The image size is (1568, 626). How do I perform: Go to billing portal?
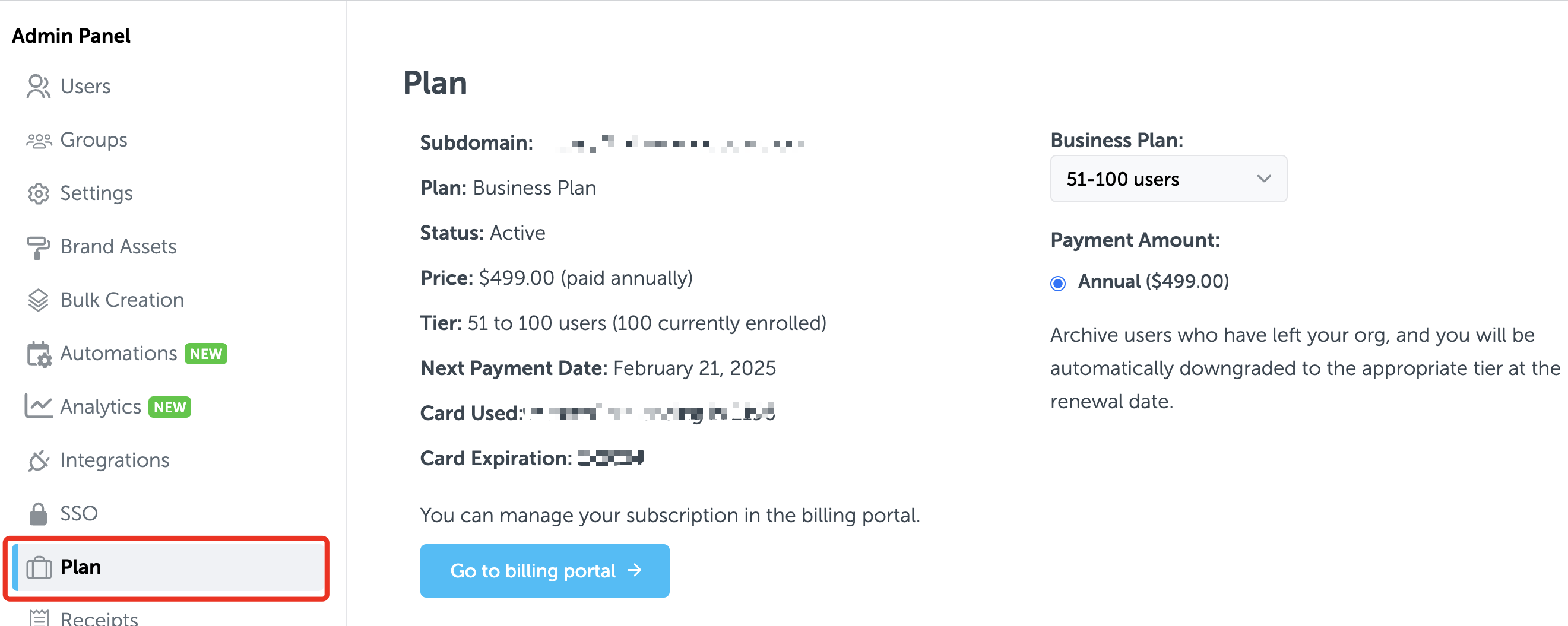click(x=544, y=571)
